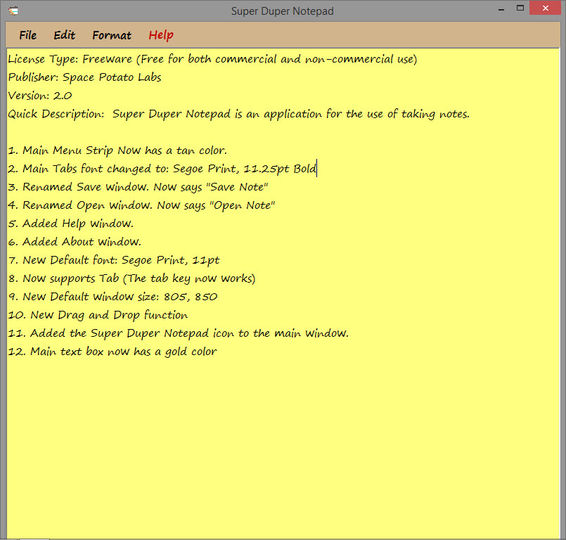Open the Format menu

(112, 35)
